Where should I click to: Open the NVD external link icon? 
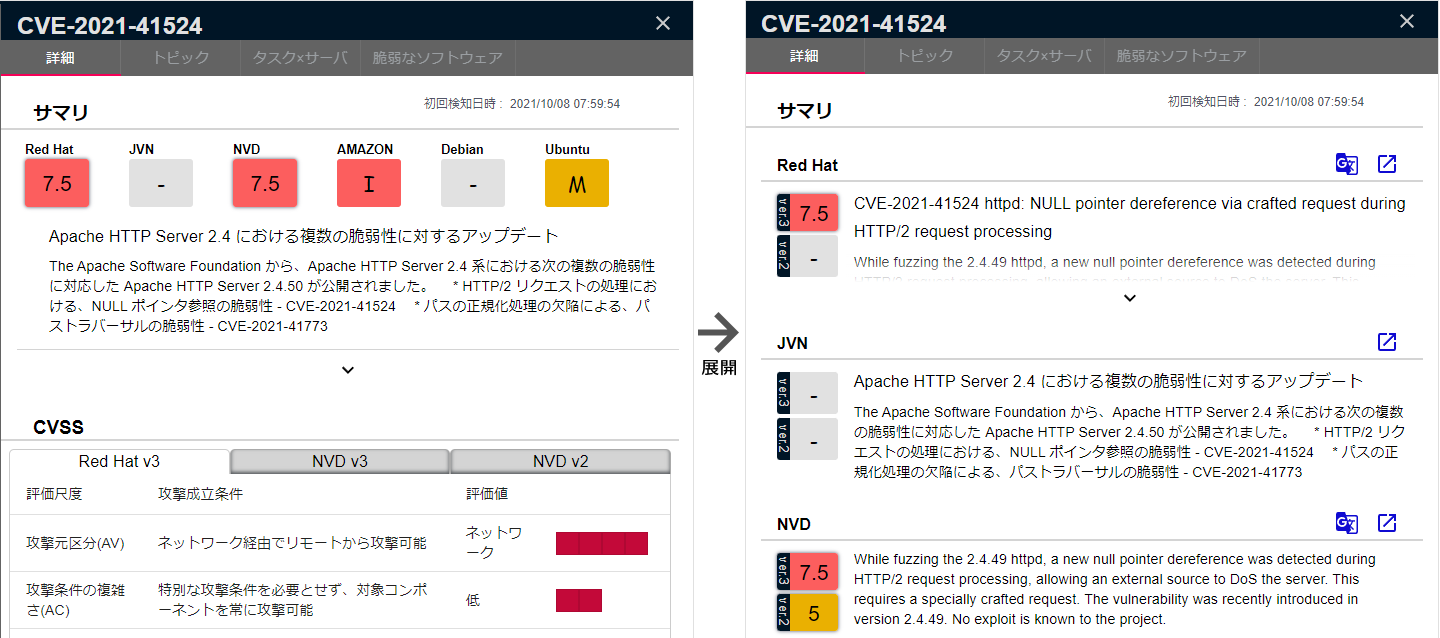pos(1387,523)
